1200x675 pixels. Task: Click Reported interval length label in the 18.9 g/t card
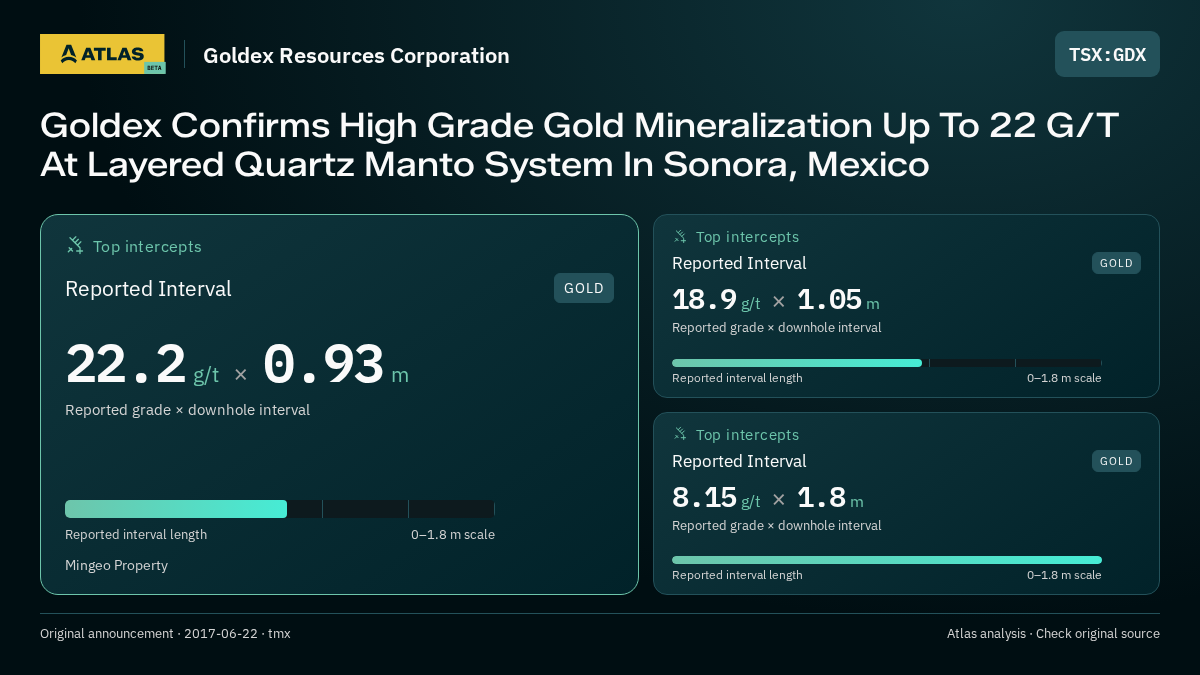coord(737,378)
